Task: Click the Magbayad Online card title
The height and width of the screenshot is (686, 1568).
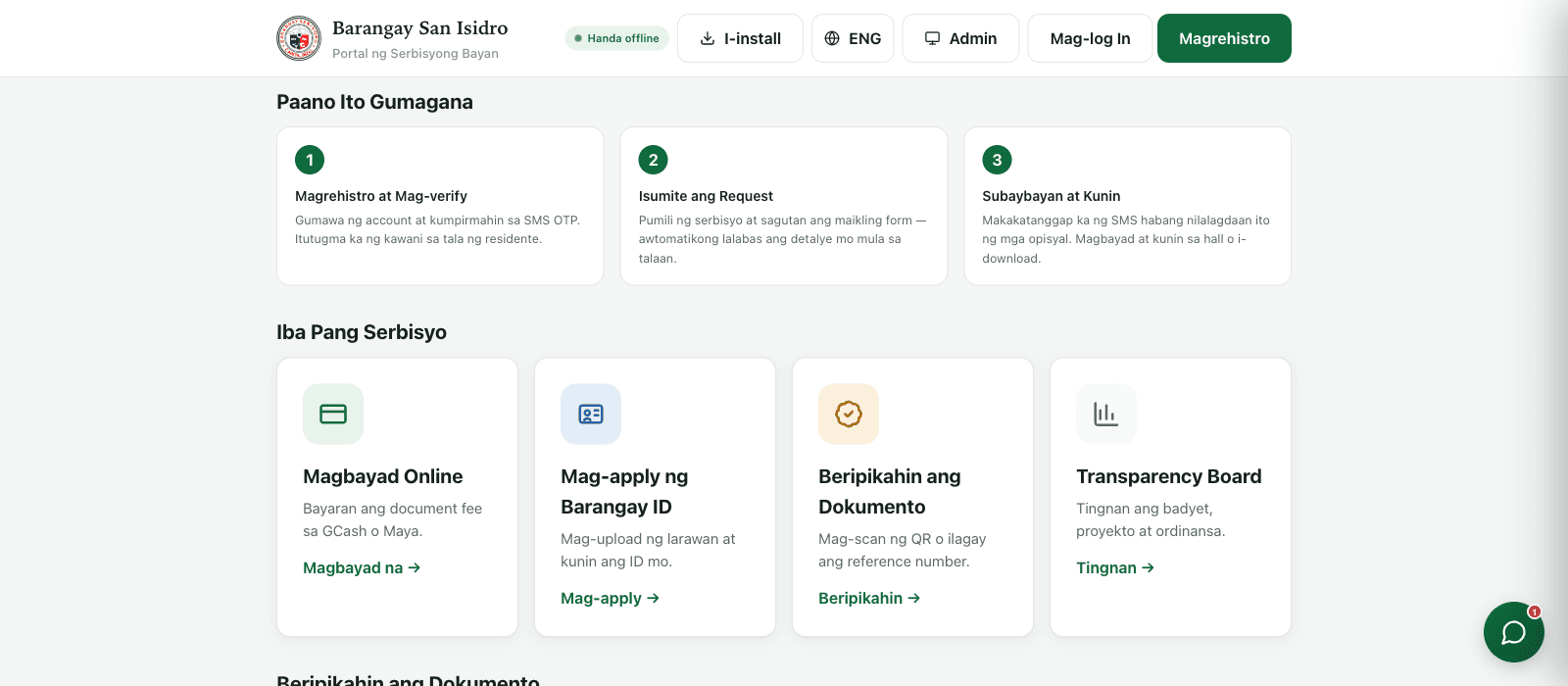Action: tap(383, 476)
